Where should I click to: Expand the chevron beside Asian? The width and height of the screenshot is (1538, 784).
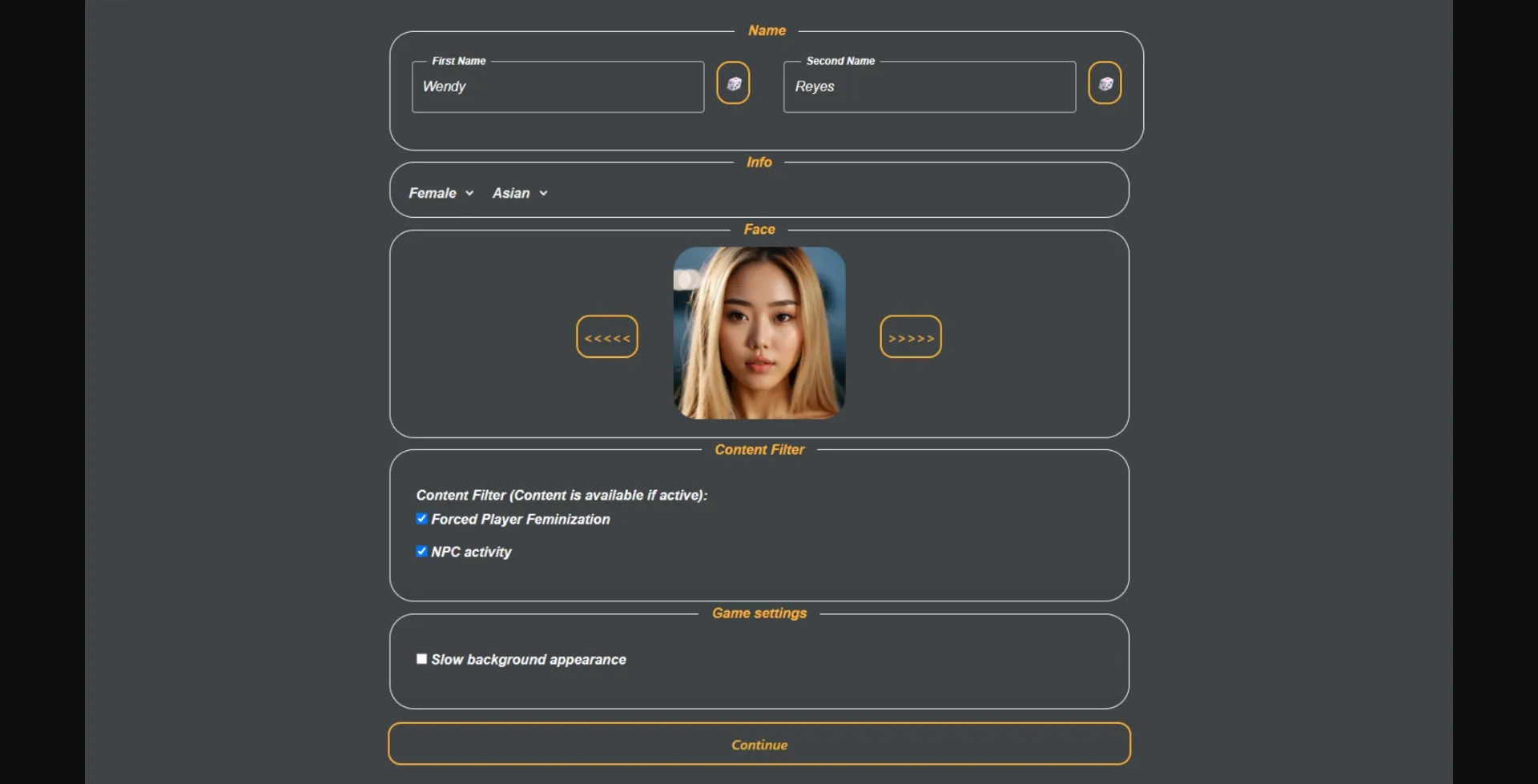point(543,193)
